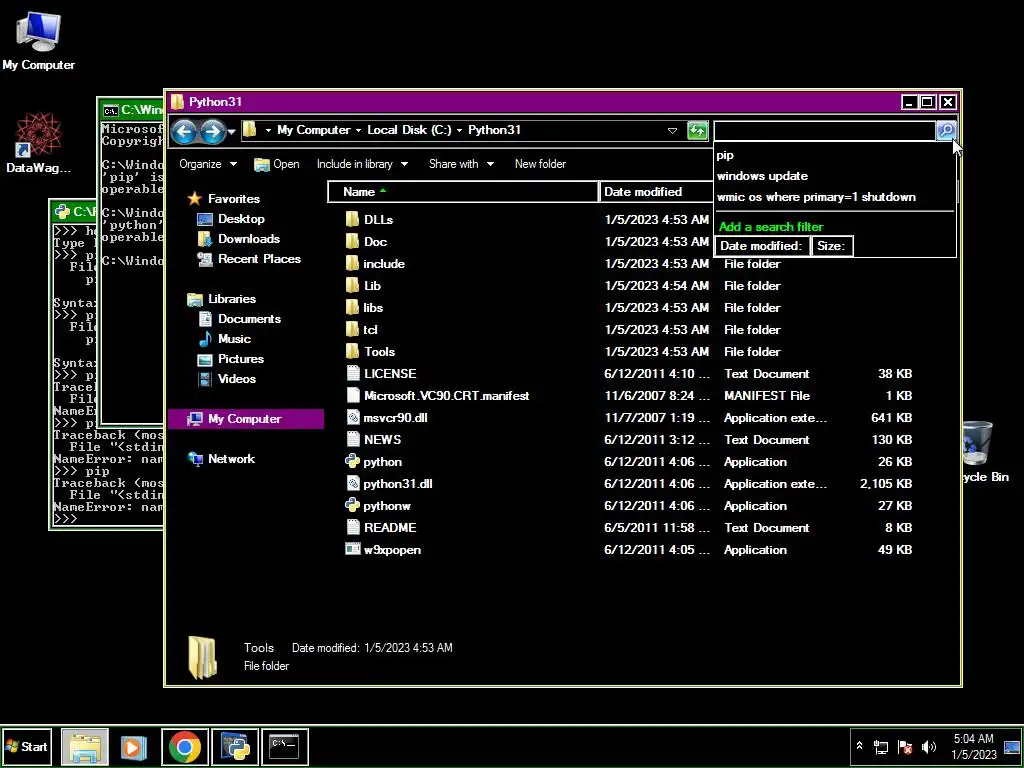The image size is (1024, 768).
Task: Open Media Player from taskbar
Action: [133, 746]
